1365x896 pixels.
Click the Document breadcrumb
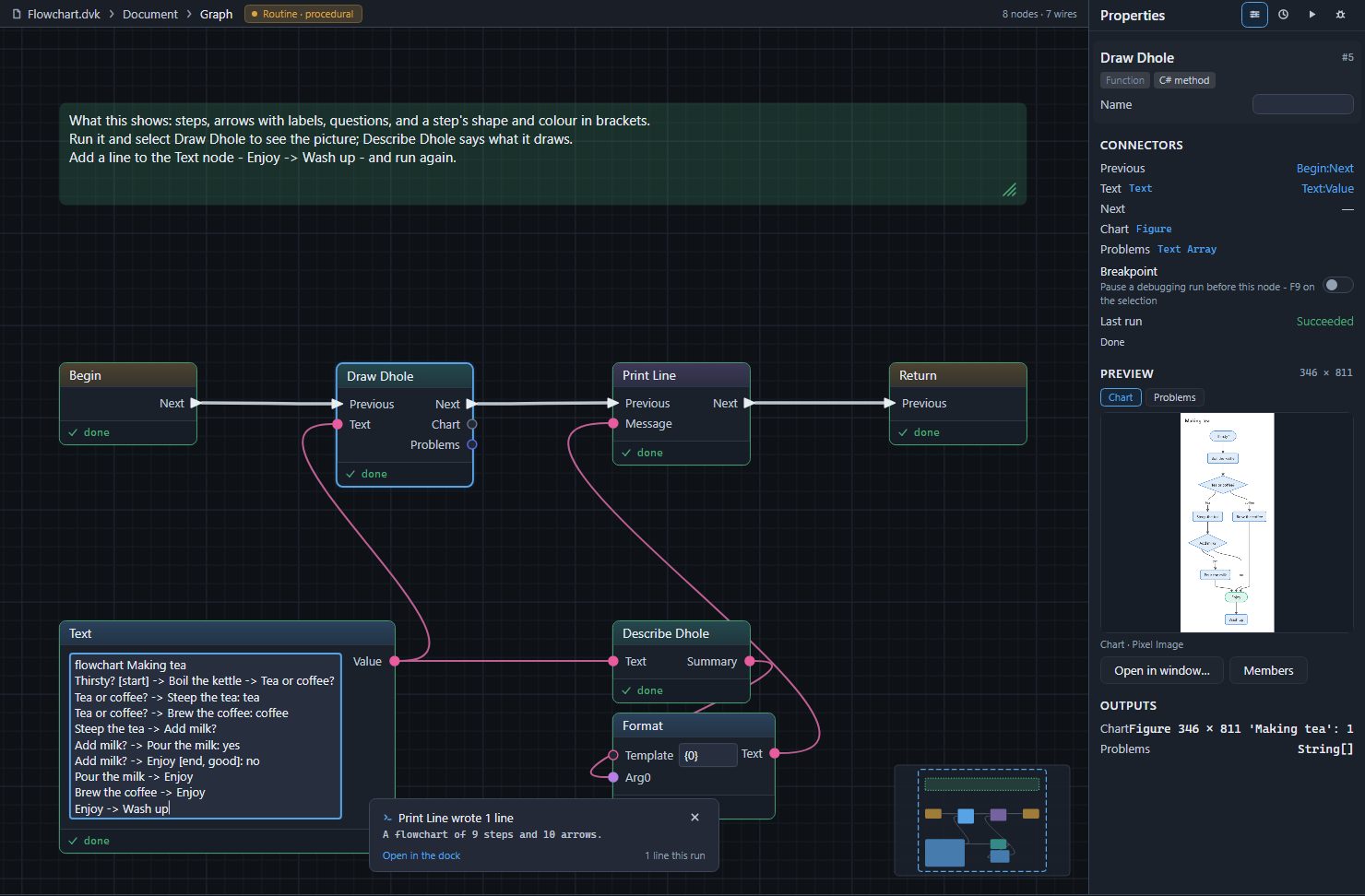(150, 14)
